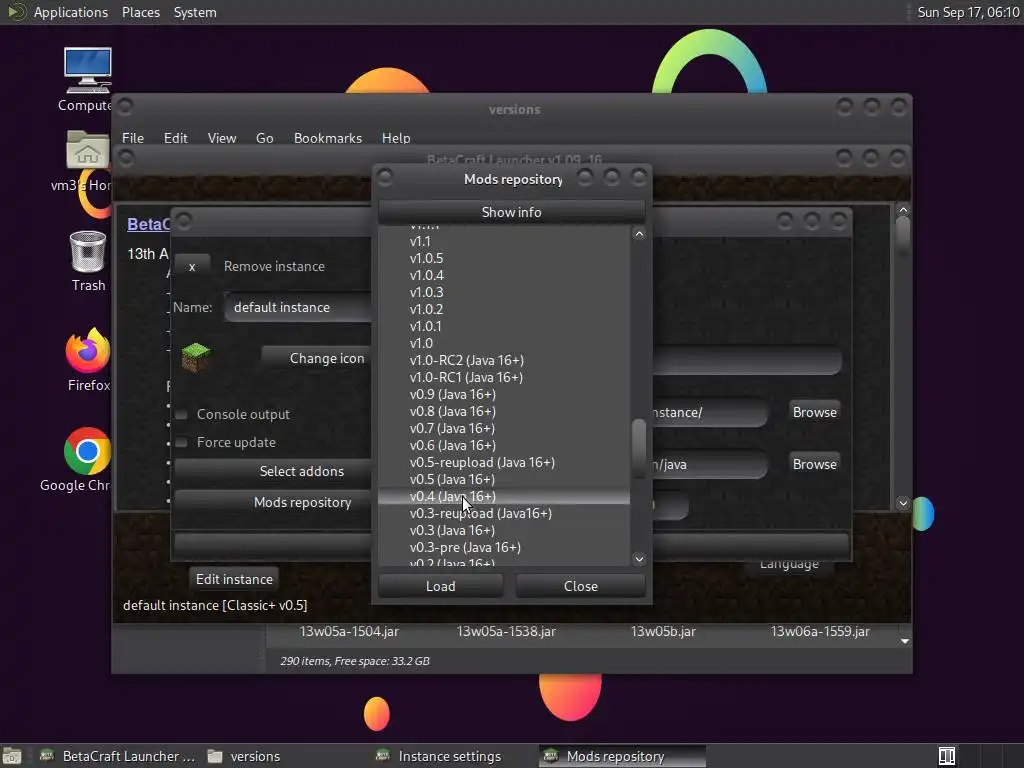Select v1.0-RC2 (Java 16+) entry
1024x768 pixels.
point(504,360)
